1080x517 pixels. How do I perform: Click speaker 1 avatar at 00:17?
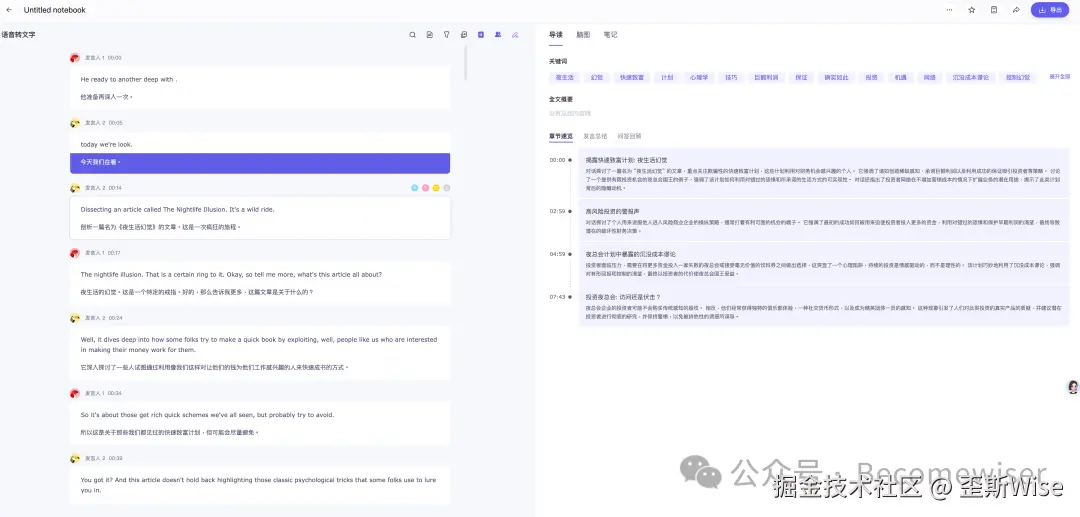tap(75, 253)
